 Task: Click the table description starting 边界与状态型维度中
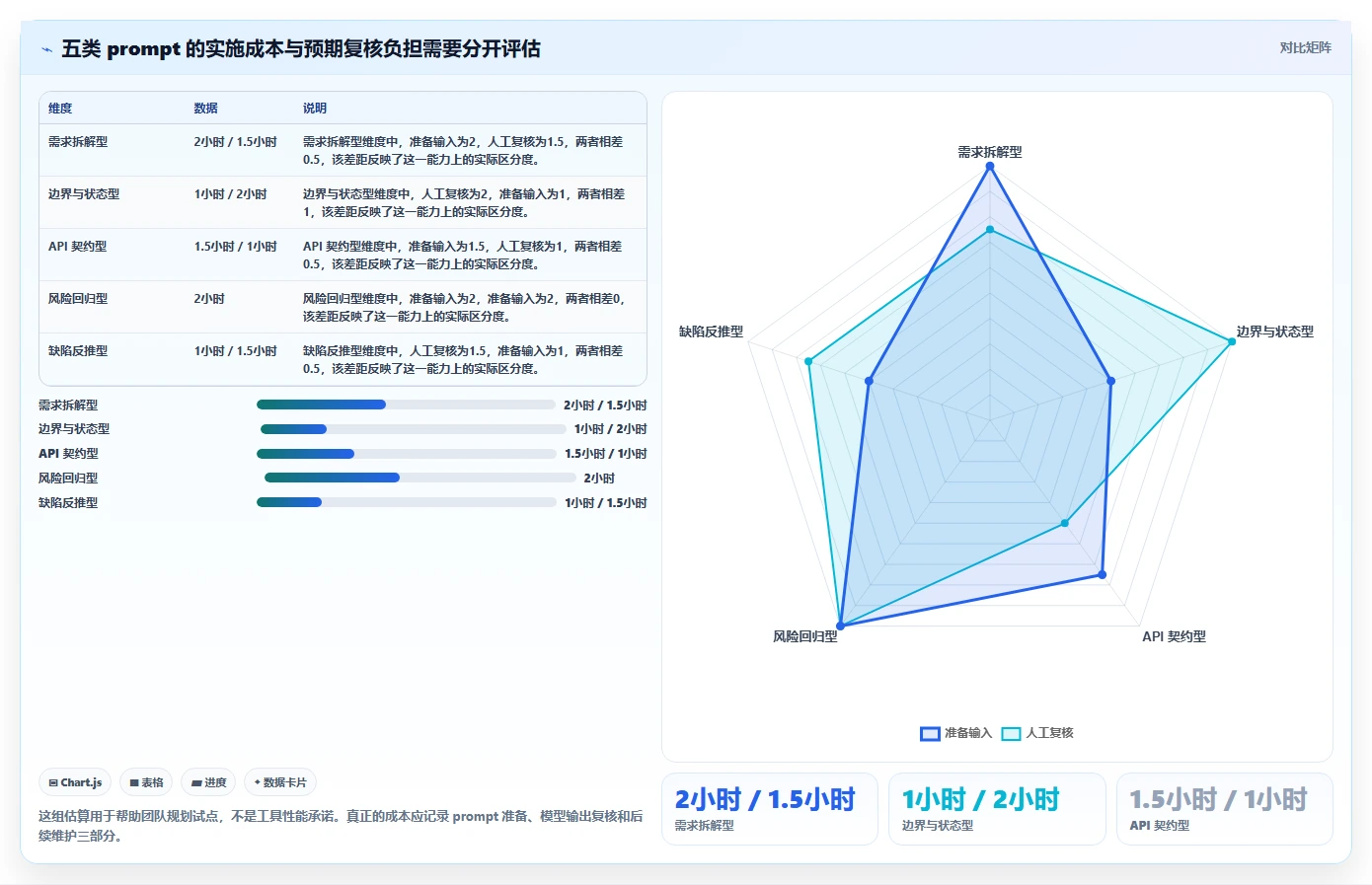coord(464,203)
